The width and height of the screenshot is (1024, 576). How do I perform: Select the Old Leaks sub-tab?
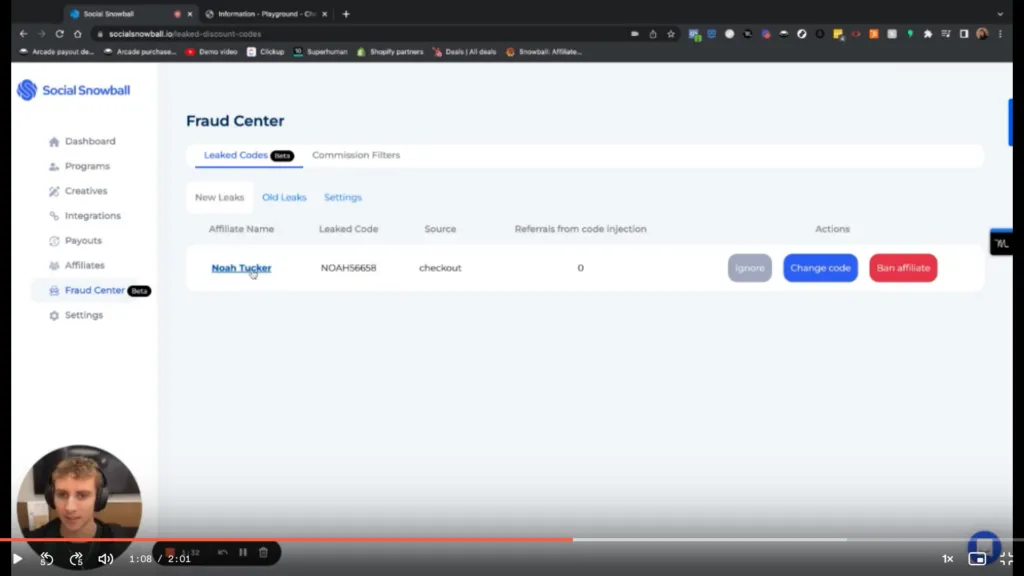284,197
